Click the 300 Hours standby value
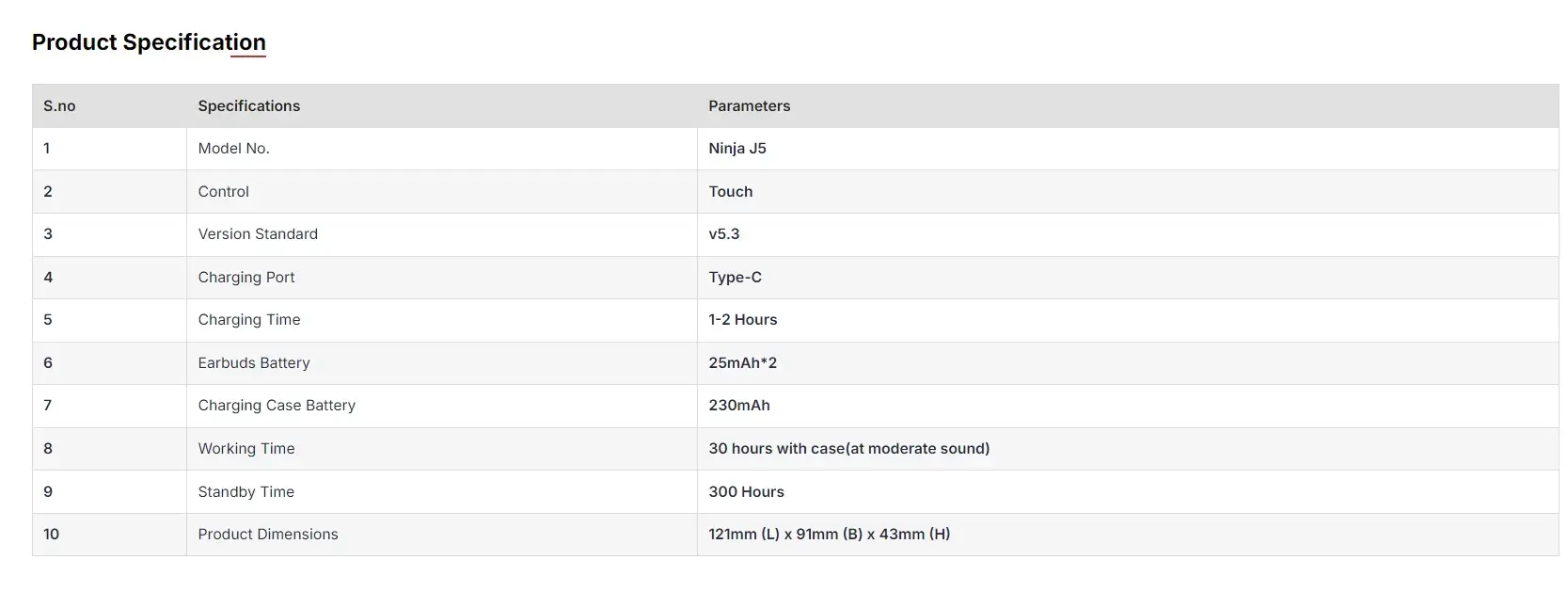 [747, 492]
